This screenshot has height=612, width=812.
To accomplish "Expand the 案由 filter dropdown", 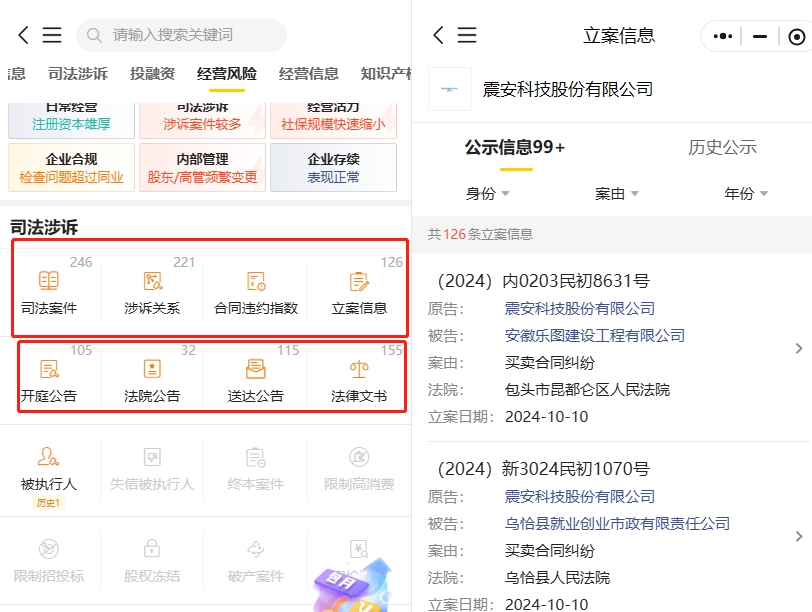I will tap(616, 194).
